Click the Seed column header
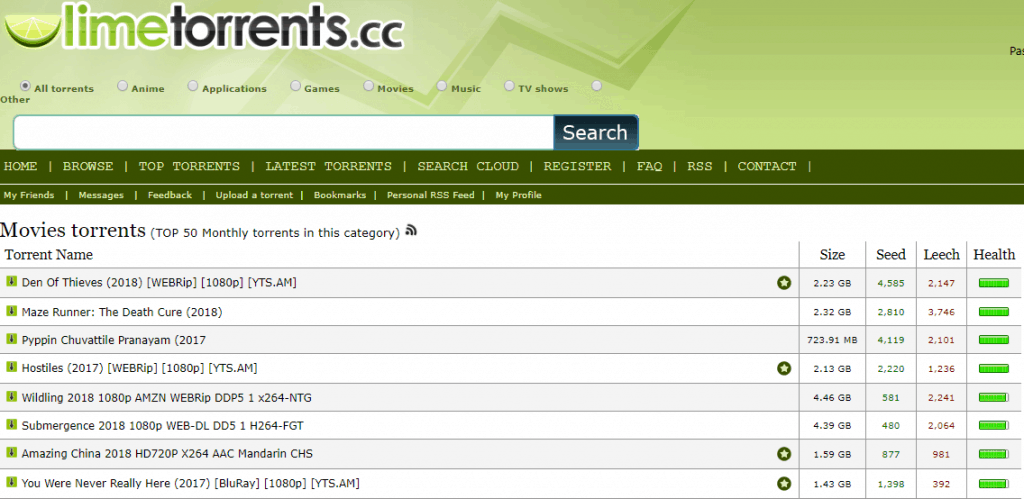The image size is (1024, 499). (891, 255)
